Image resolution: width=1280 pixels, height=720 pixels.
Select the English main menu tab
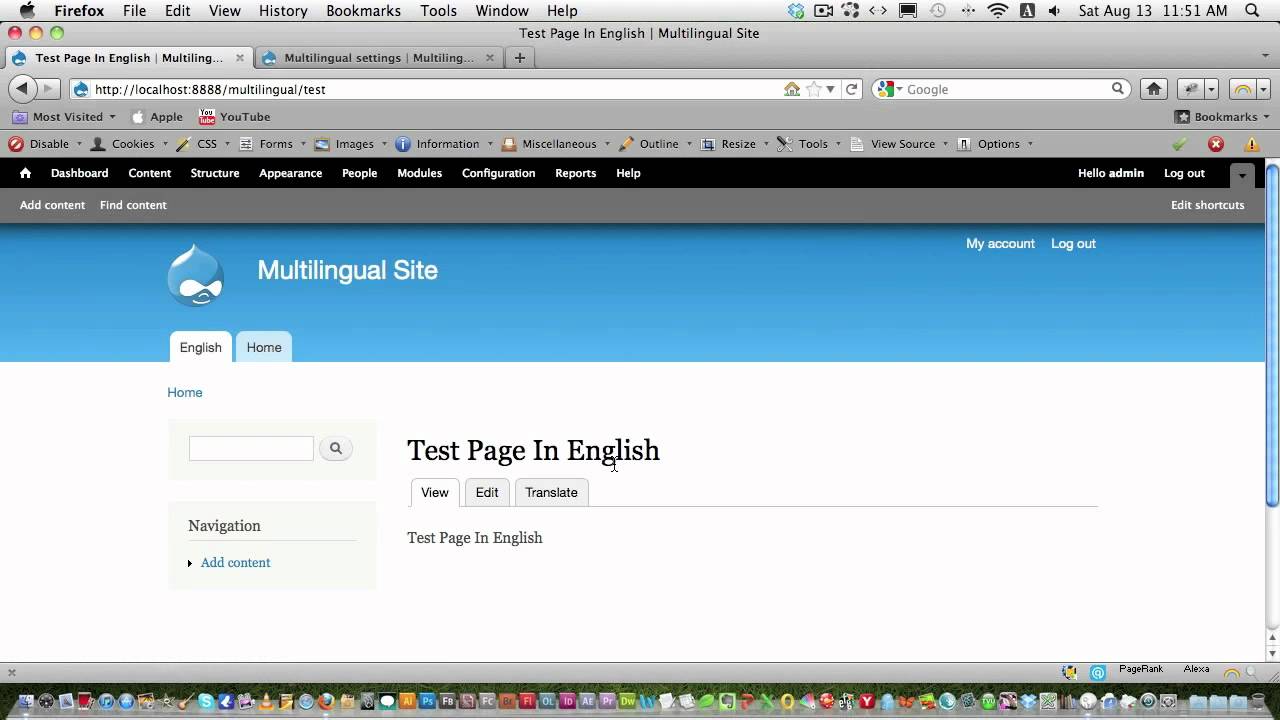pos(201,347)
